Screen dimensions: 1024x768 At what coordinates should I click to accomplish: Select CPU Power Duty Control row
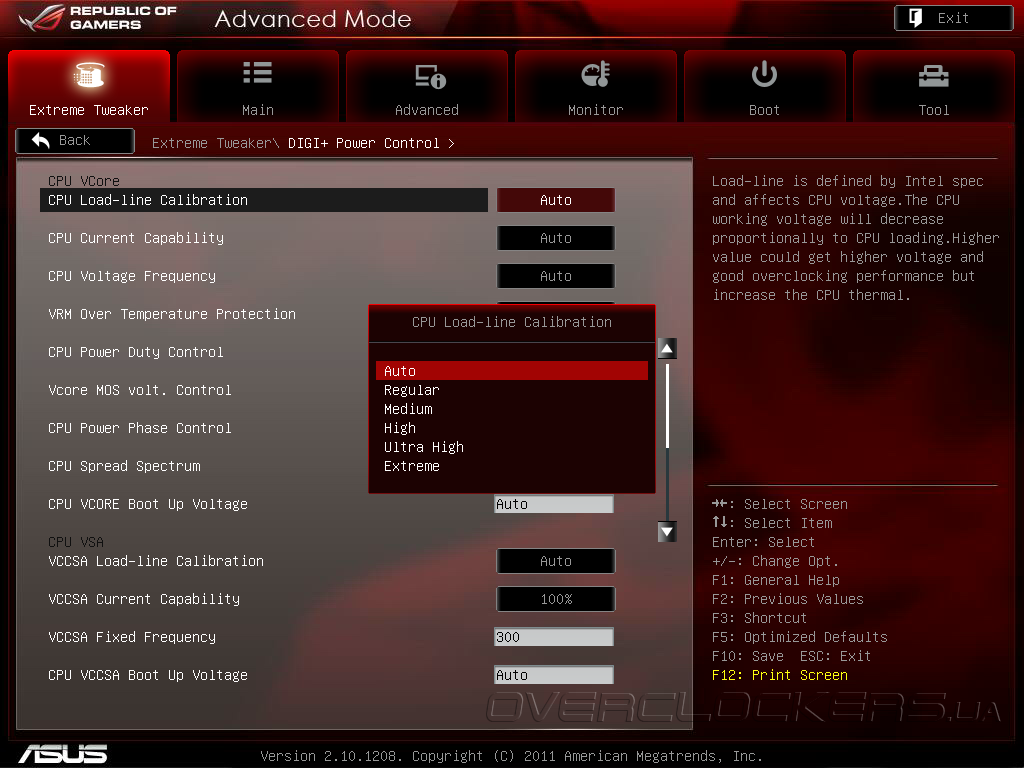pyautogui.click(x=136, y=352)
